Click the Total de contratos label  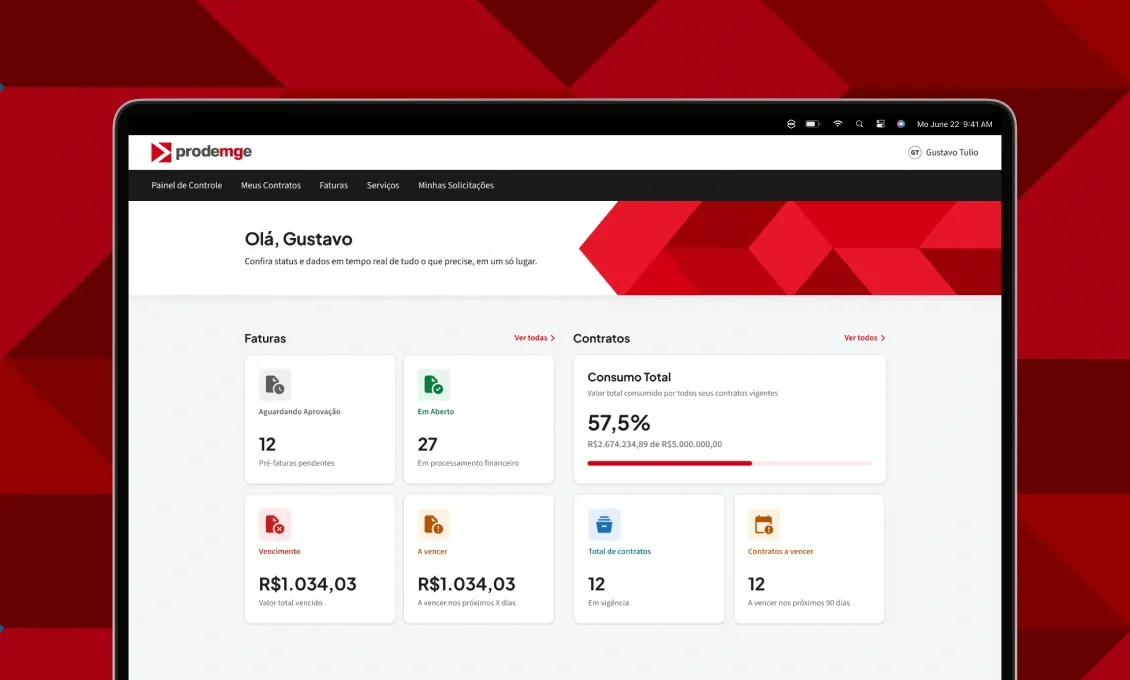[x=619, y=552]
